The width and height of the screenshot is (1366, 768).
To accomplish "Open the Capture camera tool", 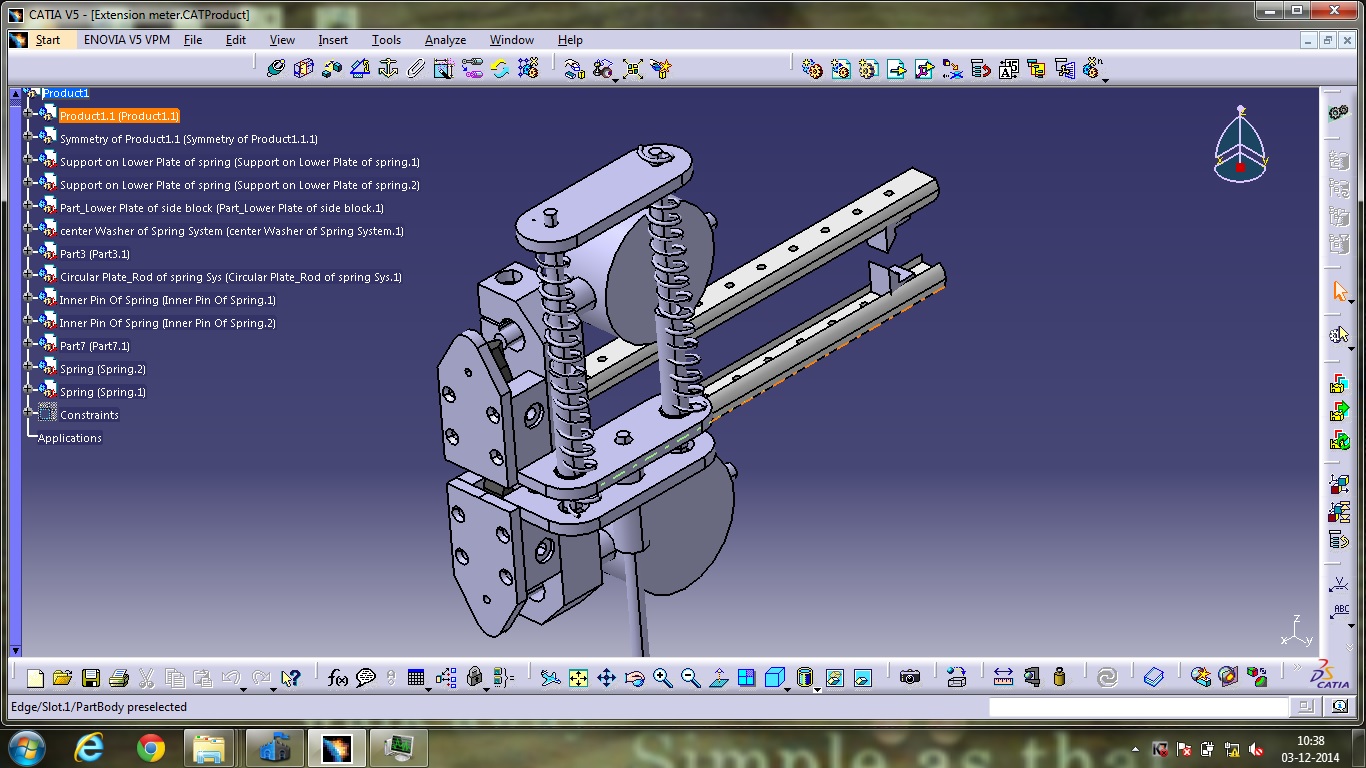I will pos(909,677).
